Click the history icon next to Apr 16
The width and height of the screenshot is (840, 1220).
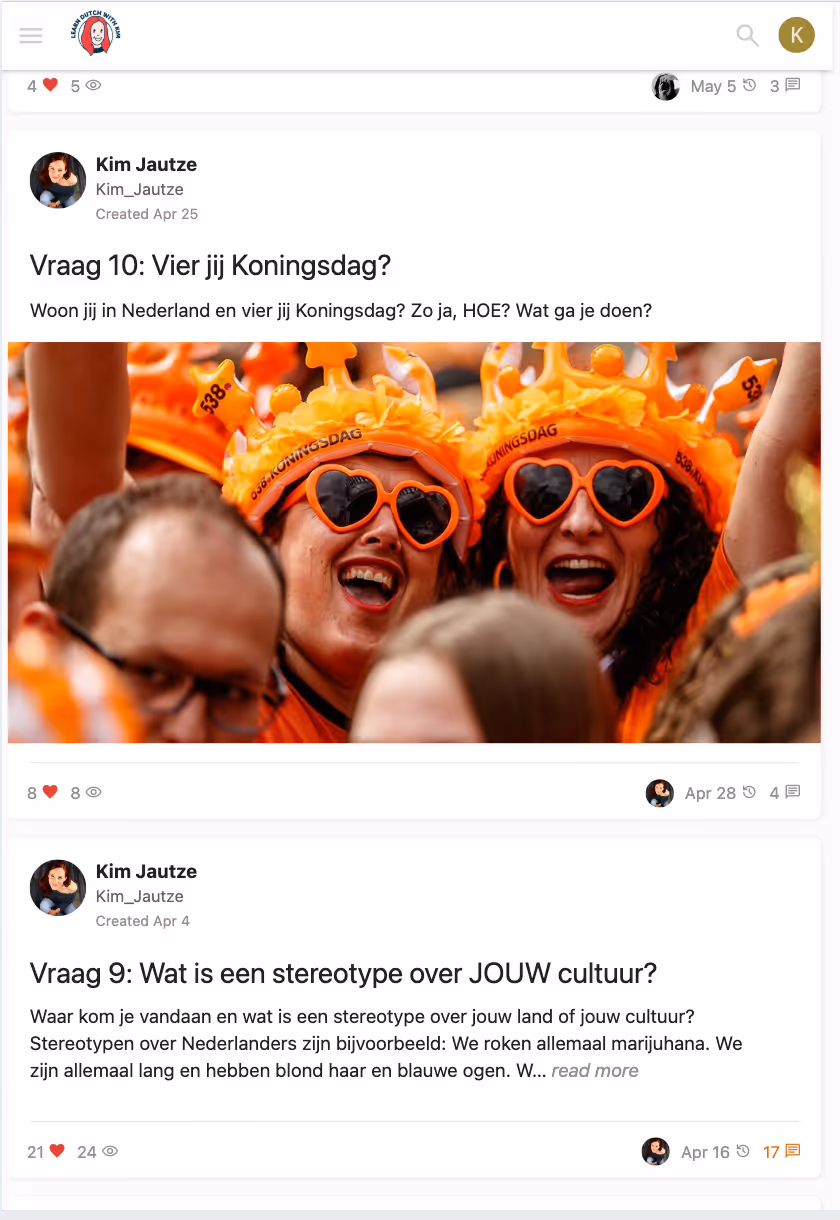coord(743,1151)
